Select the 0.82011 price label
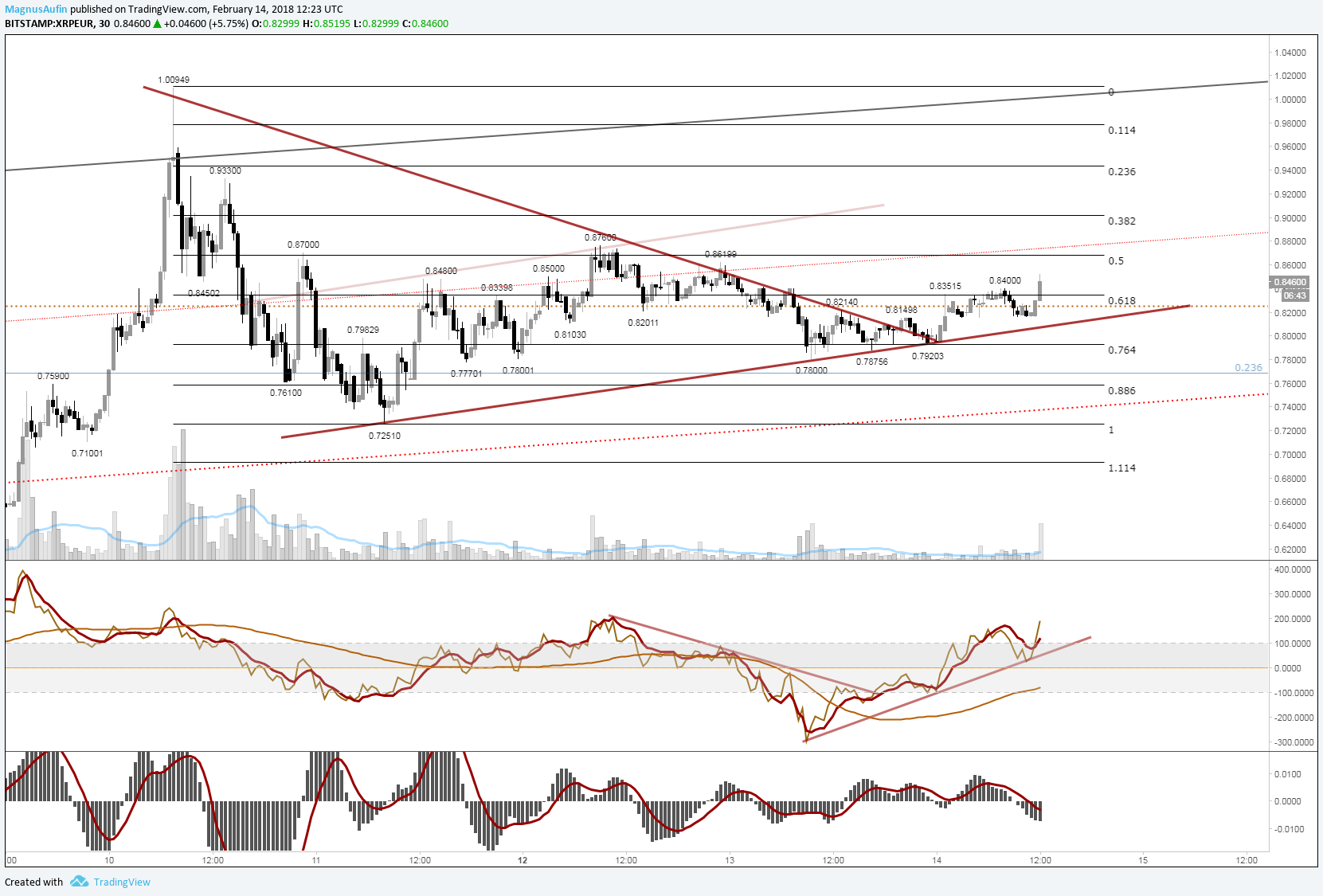The width and height of the screenshot is (1323, 896). tap(644, 323)
